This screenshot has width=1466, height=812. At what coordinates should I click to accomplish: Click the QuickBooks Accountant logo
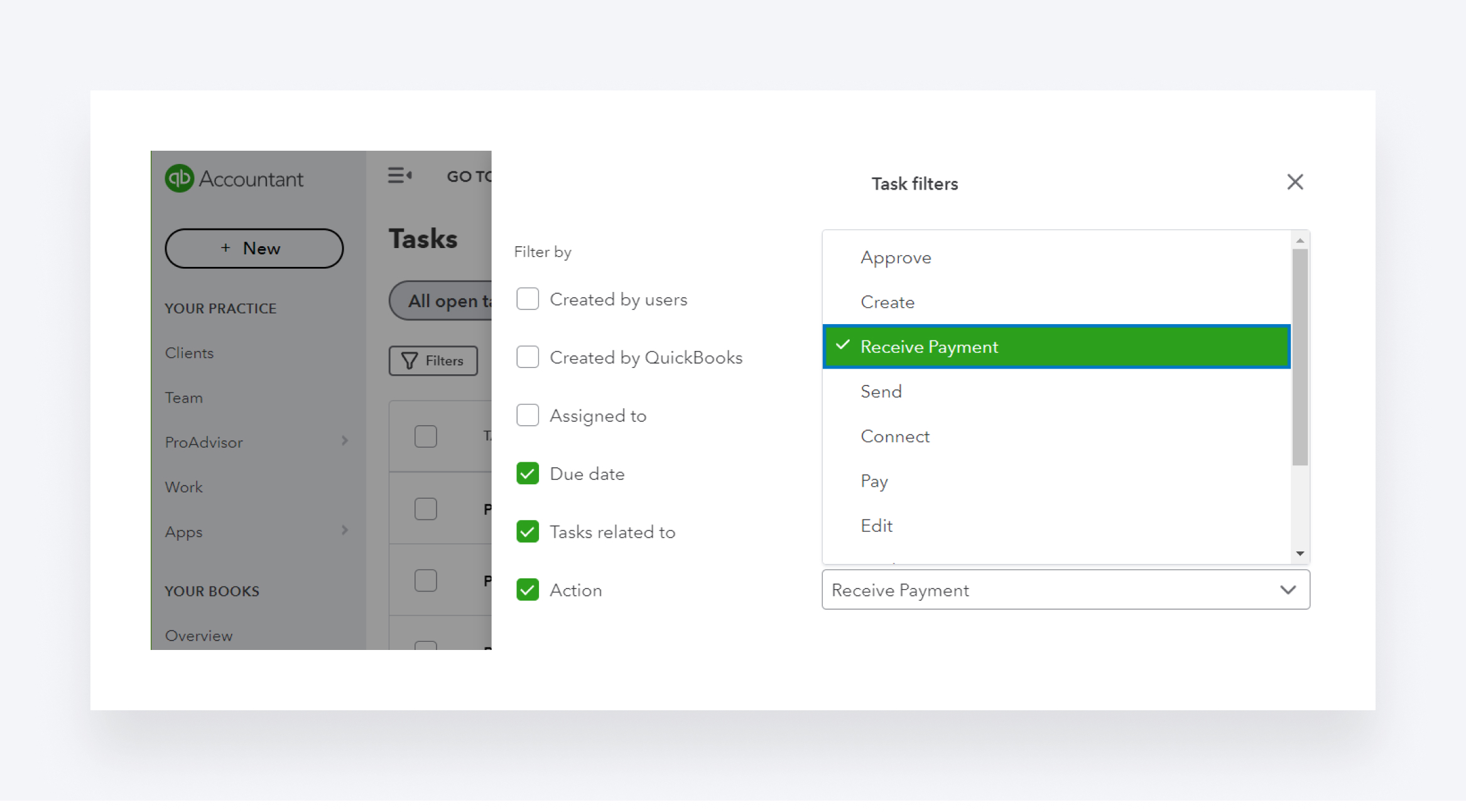click(x=233, y=178)
